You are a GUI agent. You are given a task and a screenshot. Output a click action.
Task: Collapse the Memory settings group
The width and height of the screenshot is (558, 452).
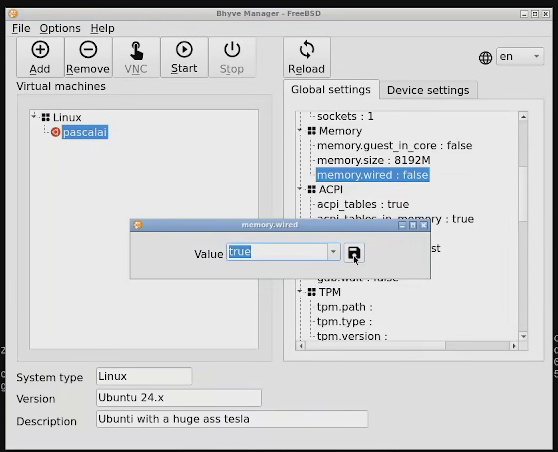point(300,130)
